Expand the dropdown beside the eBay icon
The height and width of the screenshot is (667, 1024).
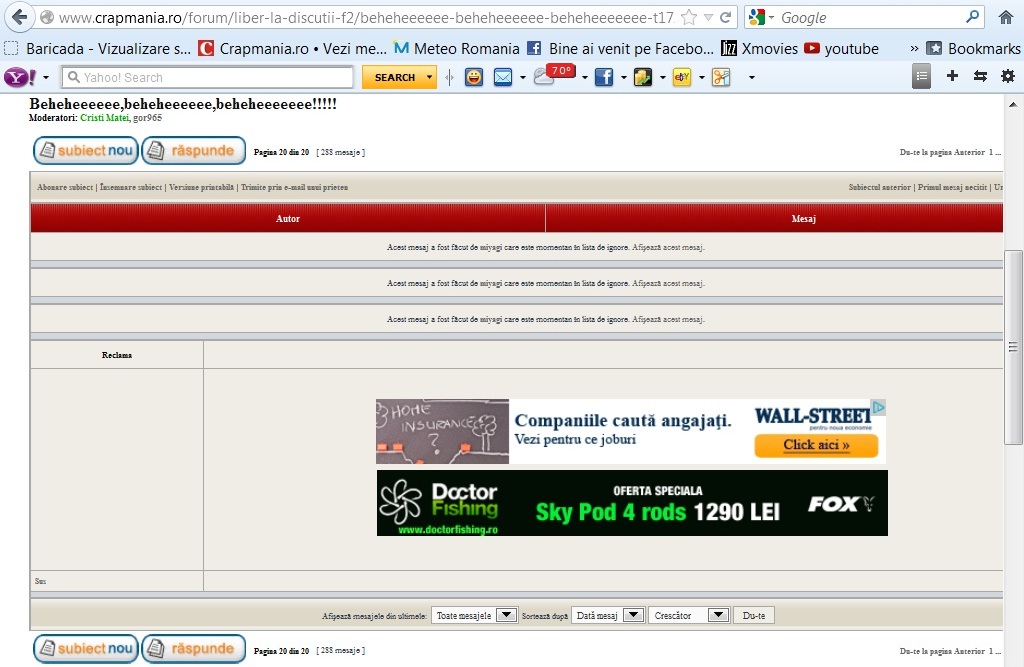coord(701,78)
